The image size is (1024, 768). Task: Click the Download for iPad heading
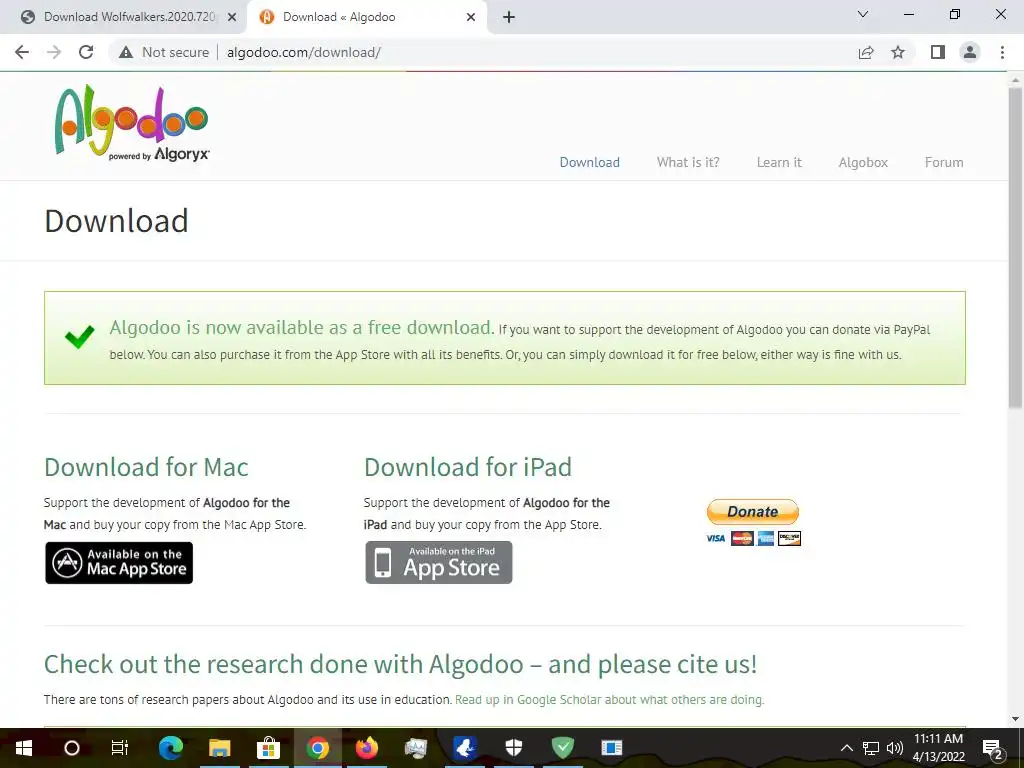[468, 467]
